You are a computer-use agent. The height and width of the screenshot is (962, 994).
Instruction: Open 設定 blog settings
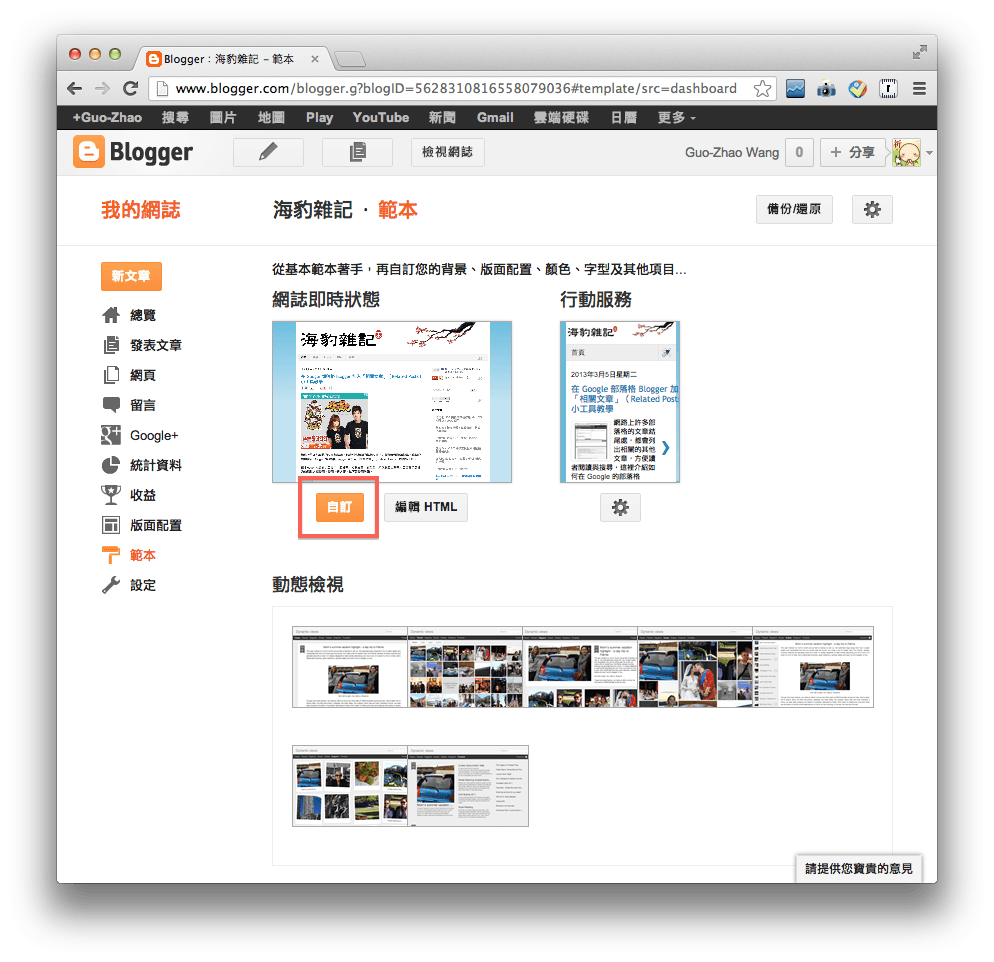(141, 584)
